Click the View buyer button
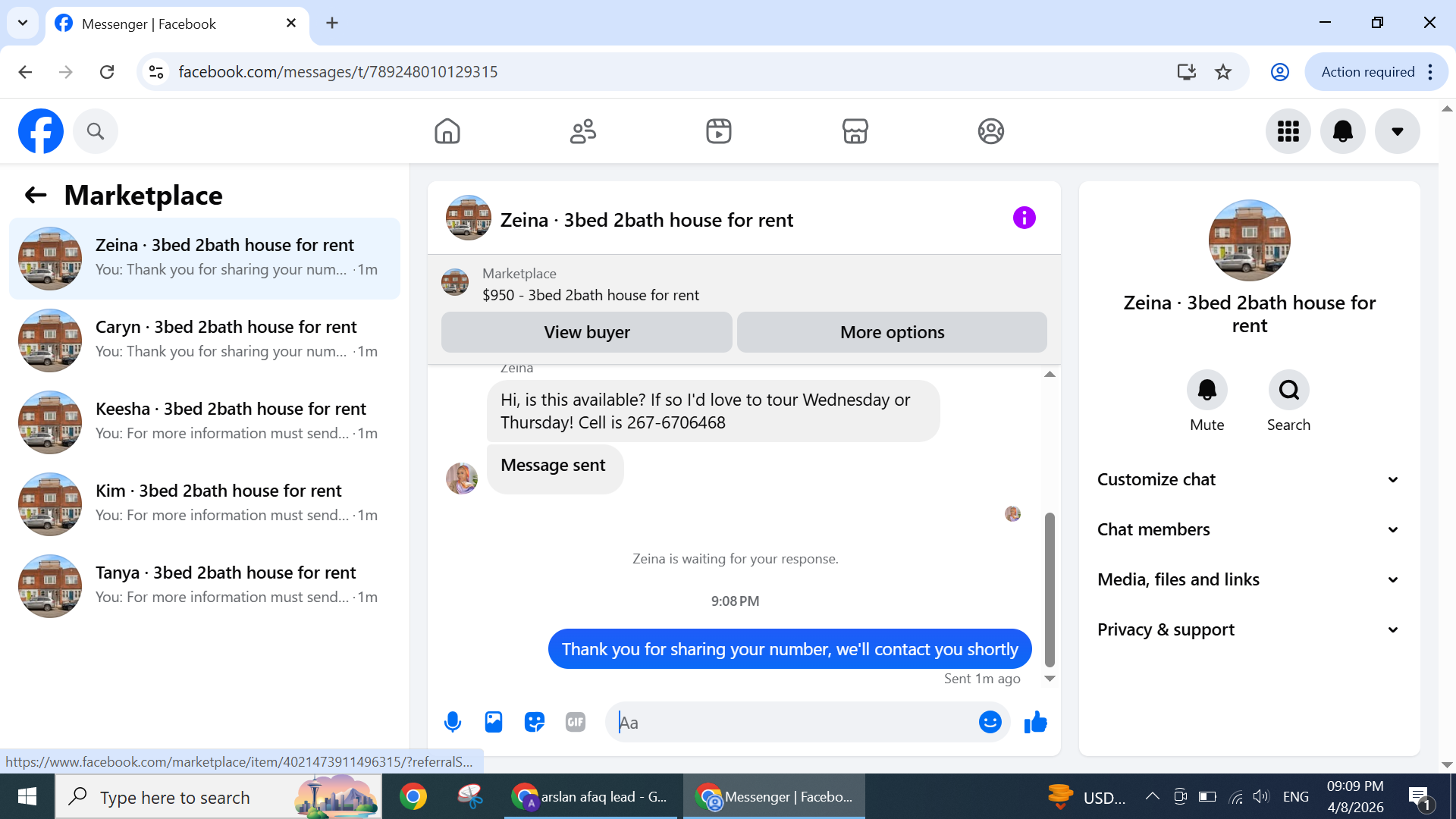1456x819 pixels. point(586,332)
